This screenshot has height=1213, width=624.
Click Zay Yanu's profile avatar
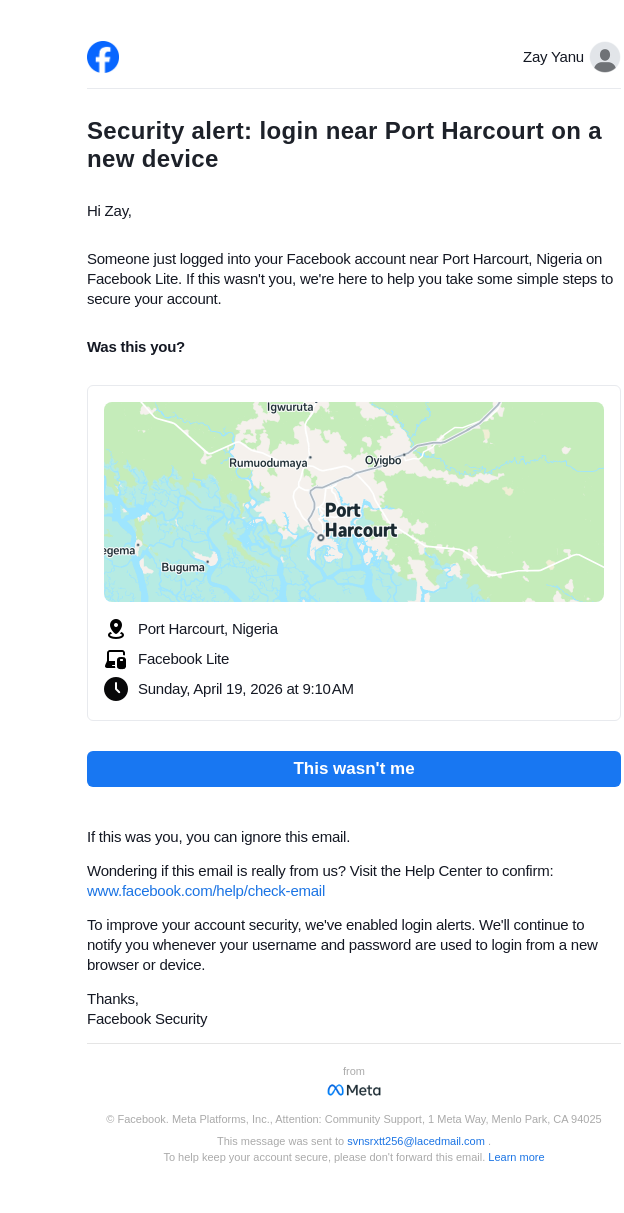click(x=604, y=57)
